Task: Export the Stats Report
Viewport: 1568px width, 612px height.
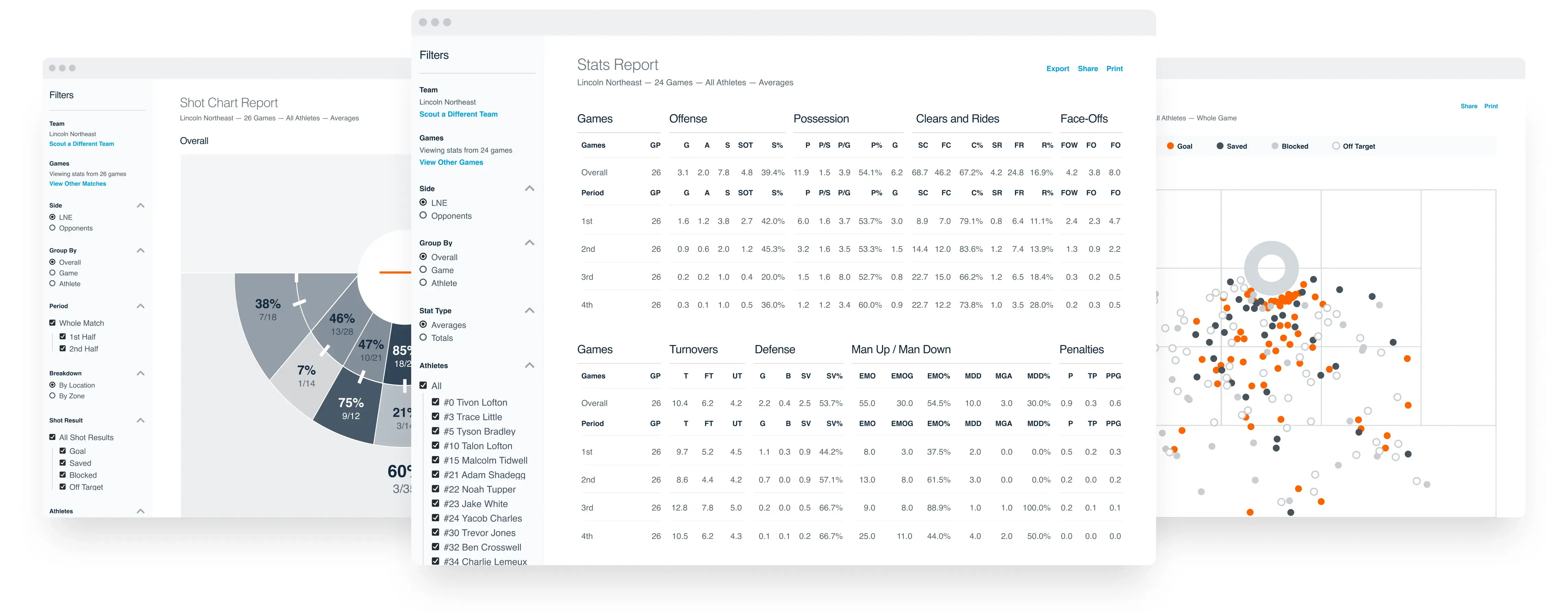Action: point(1058,68)
